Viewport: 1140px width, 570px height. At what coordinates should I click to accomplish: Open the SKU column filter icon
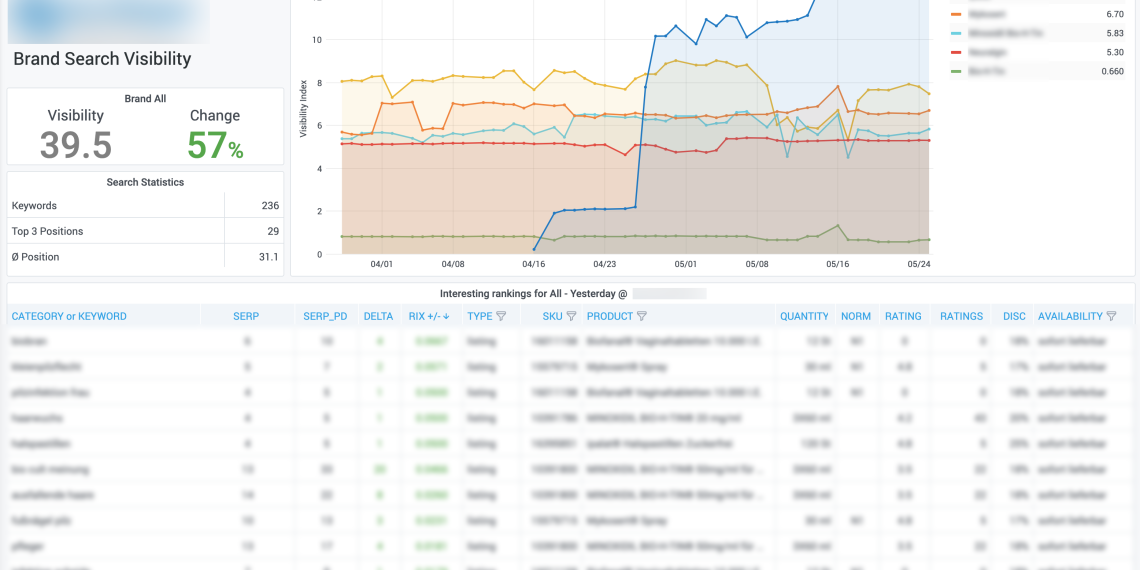(x=571, y=316)
